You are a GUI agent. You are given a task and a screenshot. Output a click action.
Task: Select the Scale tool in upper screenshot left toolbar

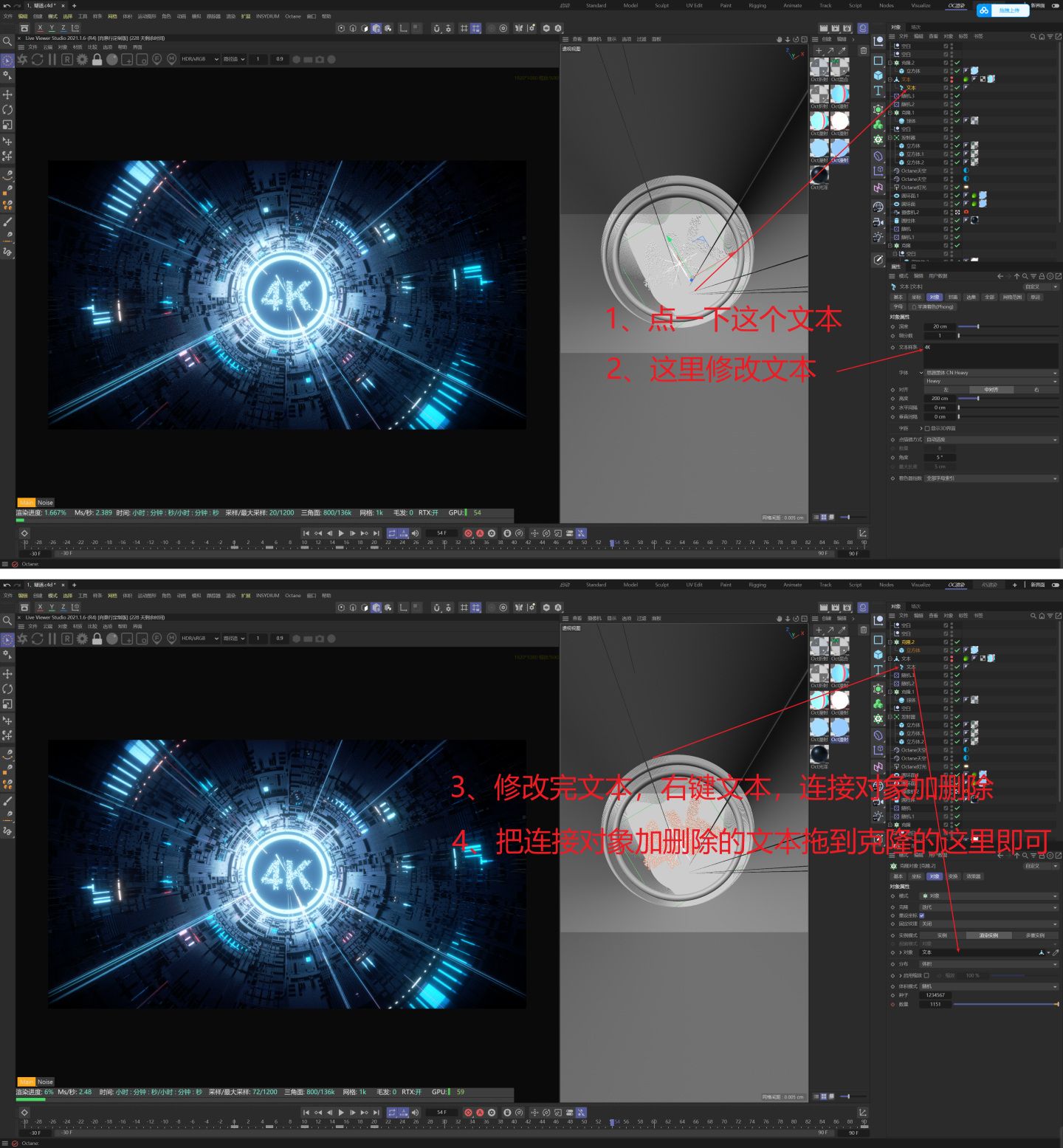click(x=7, y=125)
